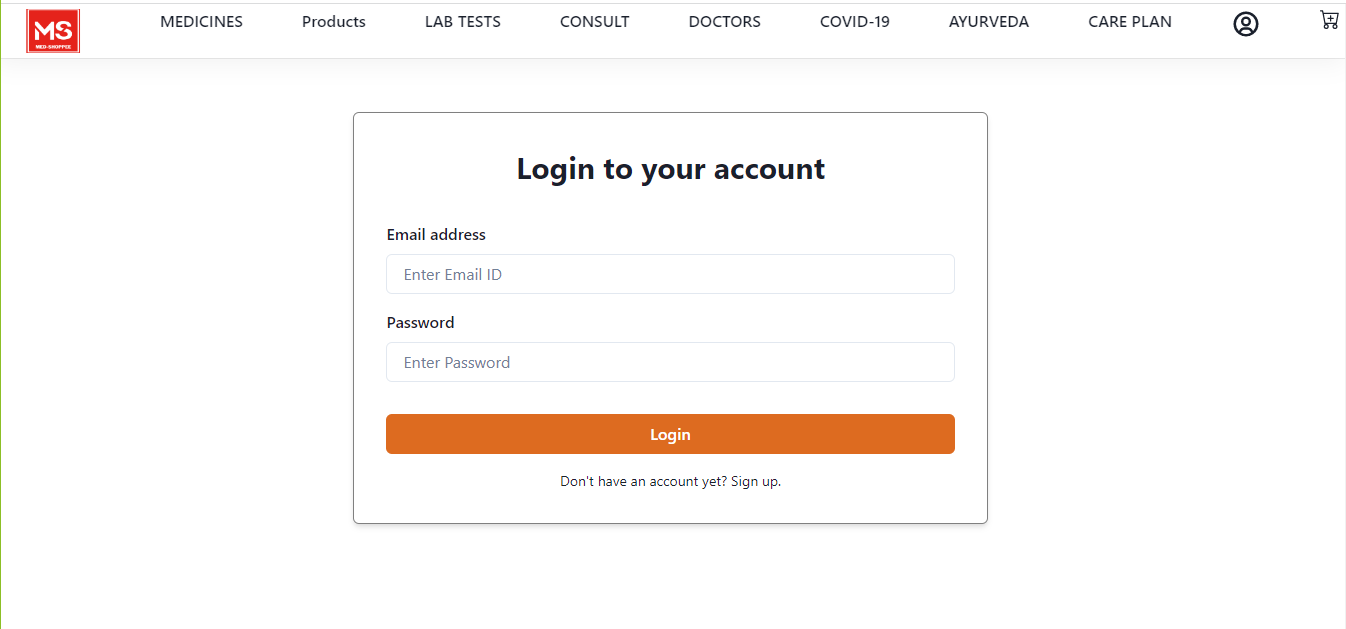This screenshot has height=629, width=1346.
Task: Open the AYURVEDA menu
Action: point(988,21)
